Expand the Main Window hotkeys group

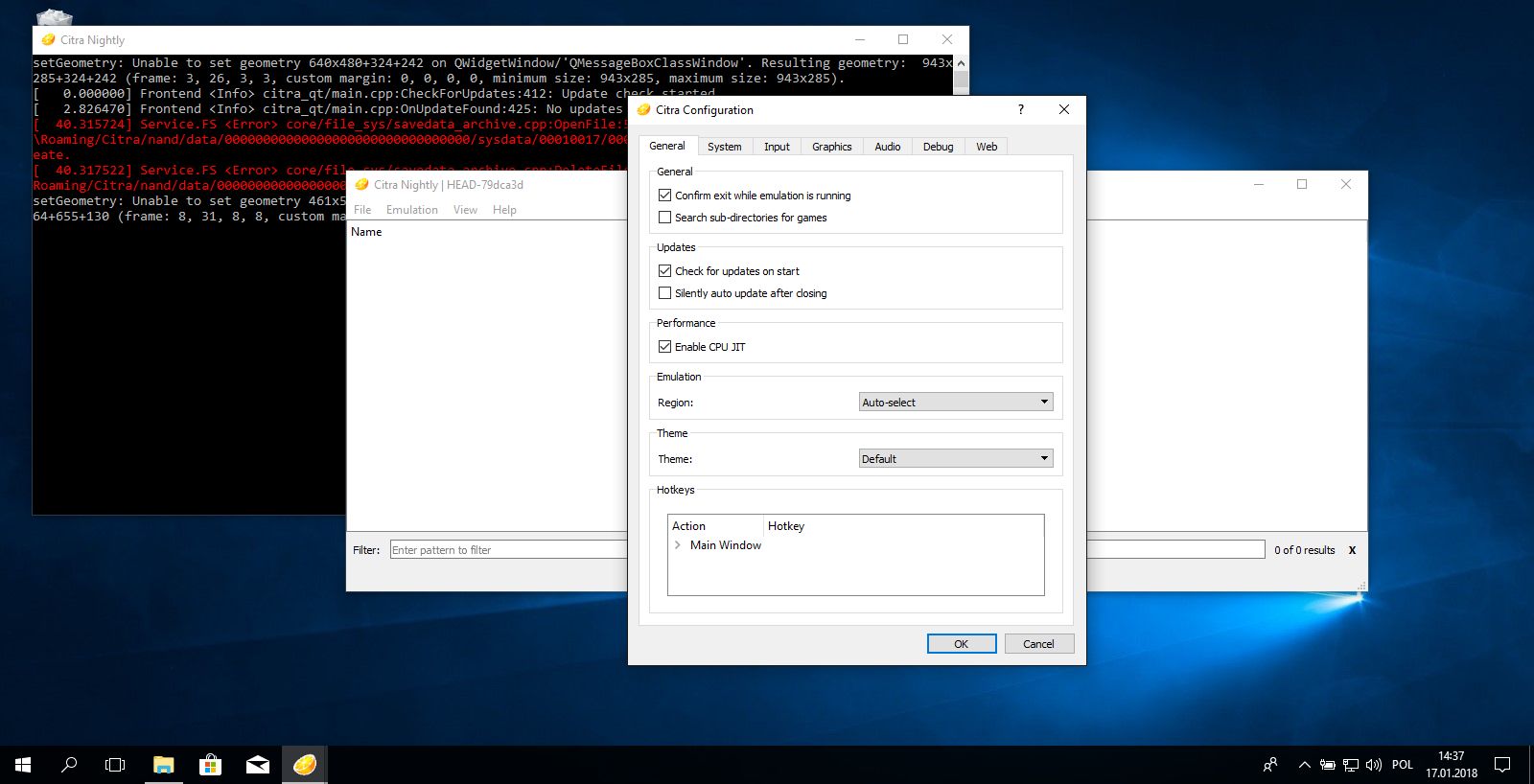click(678, 545)
